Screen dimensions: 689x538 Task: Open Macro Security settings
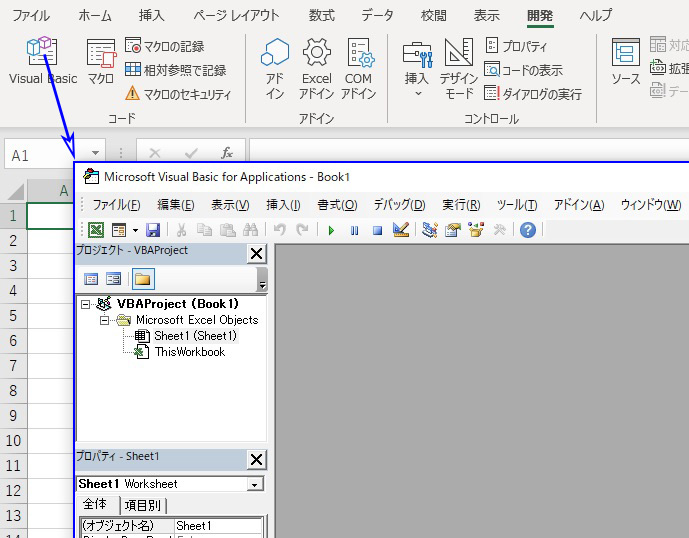178,94
